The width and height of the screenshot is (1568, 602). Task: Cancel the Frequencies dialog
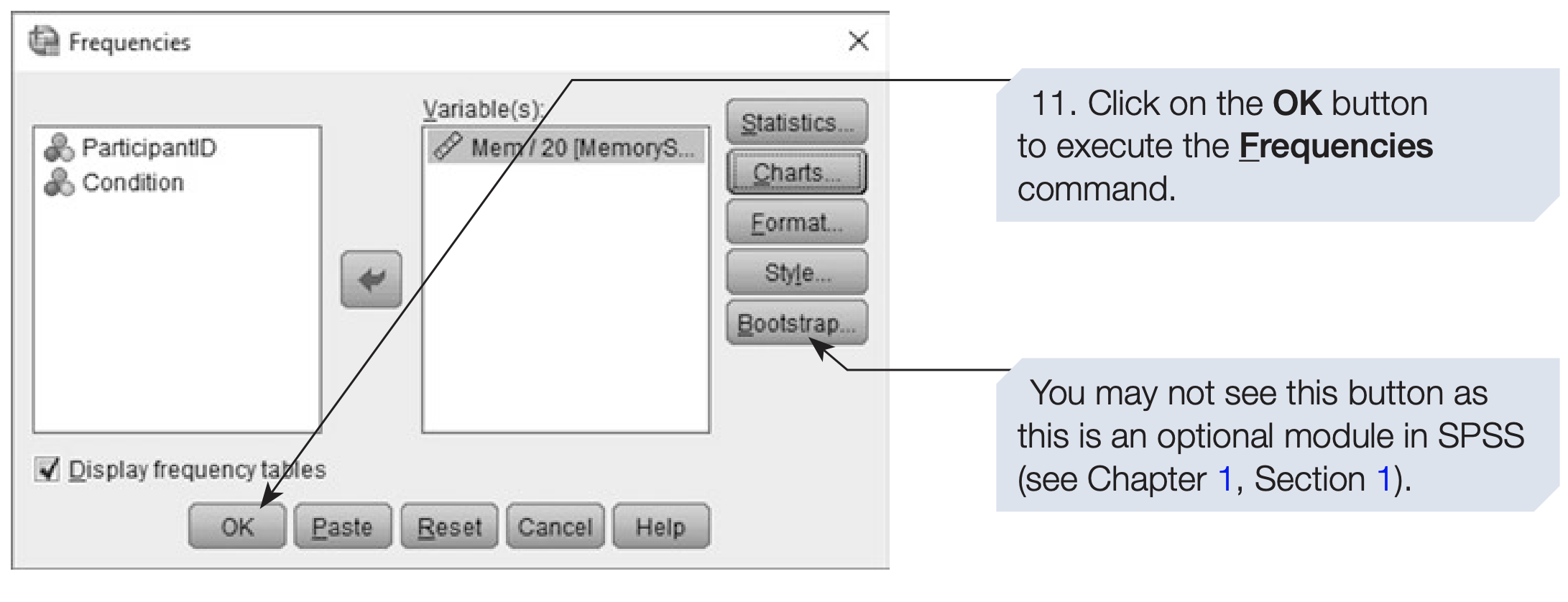pyautogui.click(x=555, y=527)
